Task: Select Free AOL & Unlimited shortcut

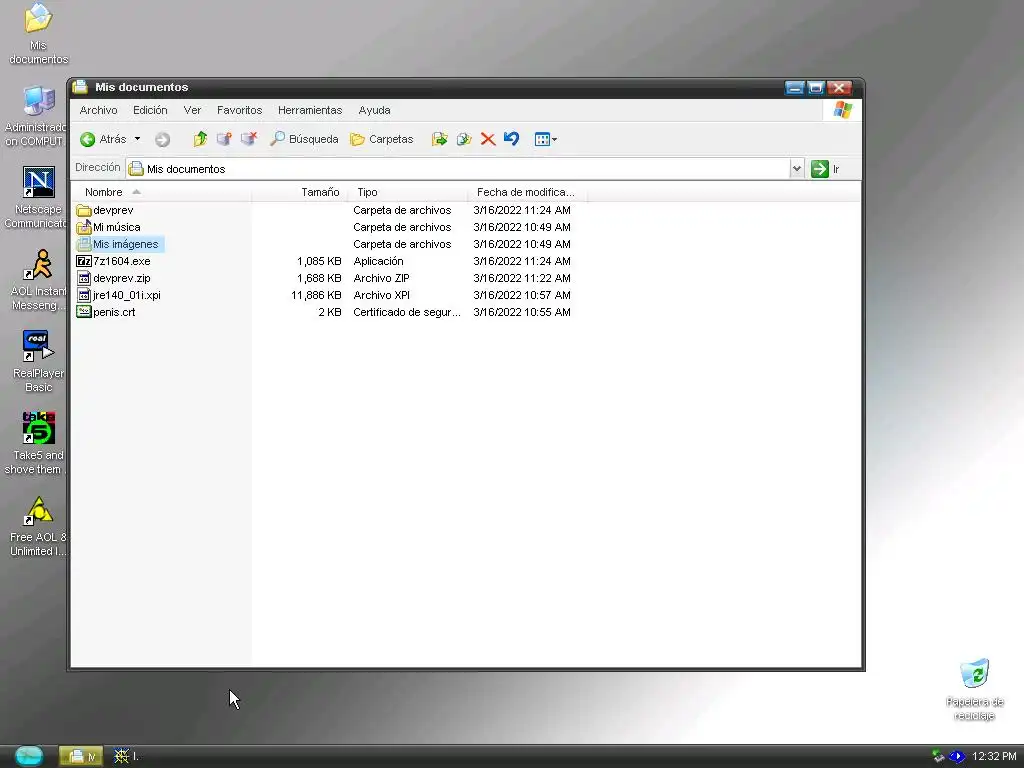Action: point(38,526)
